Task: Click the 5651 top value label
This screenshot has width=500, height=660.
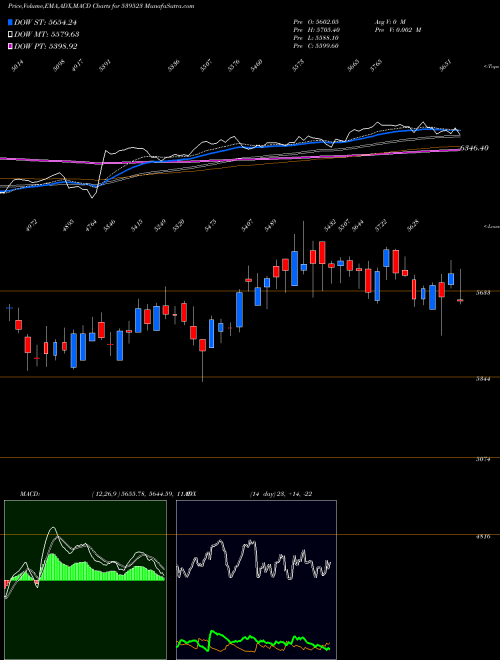Action: pos(446,66)
